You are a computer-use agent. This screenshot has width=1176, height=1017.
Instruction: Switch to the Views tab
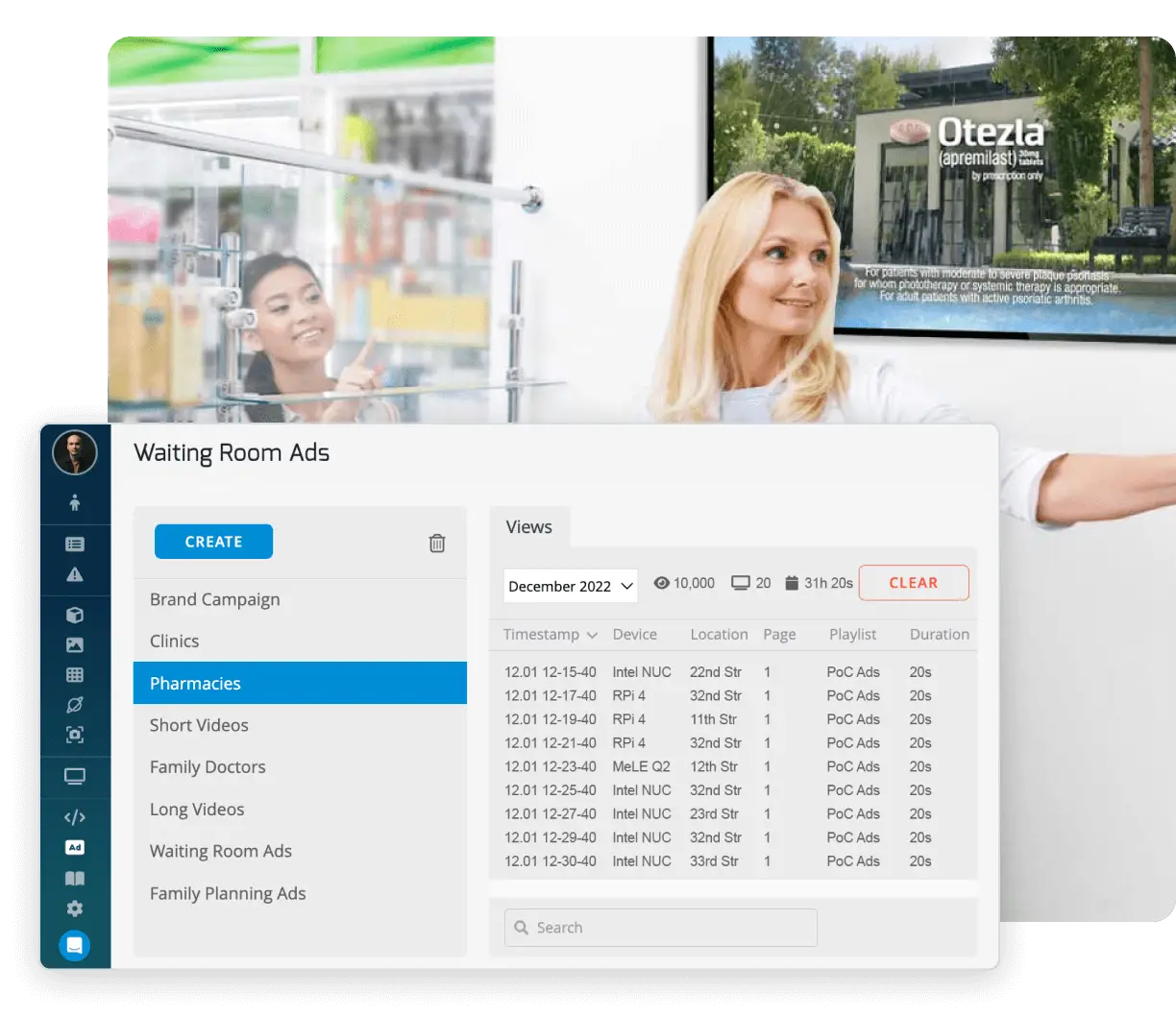coord(529,527)
